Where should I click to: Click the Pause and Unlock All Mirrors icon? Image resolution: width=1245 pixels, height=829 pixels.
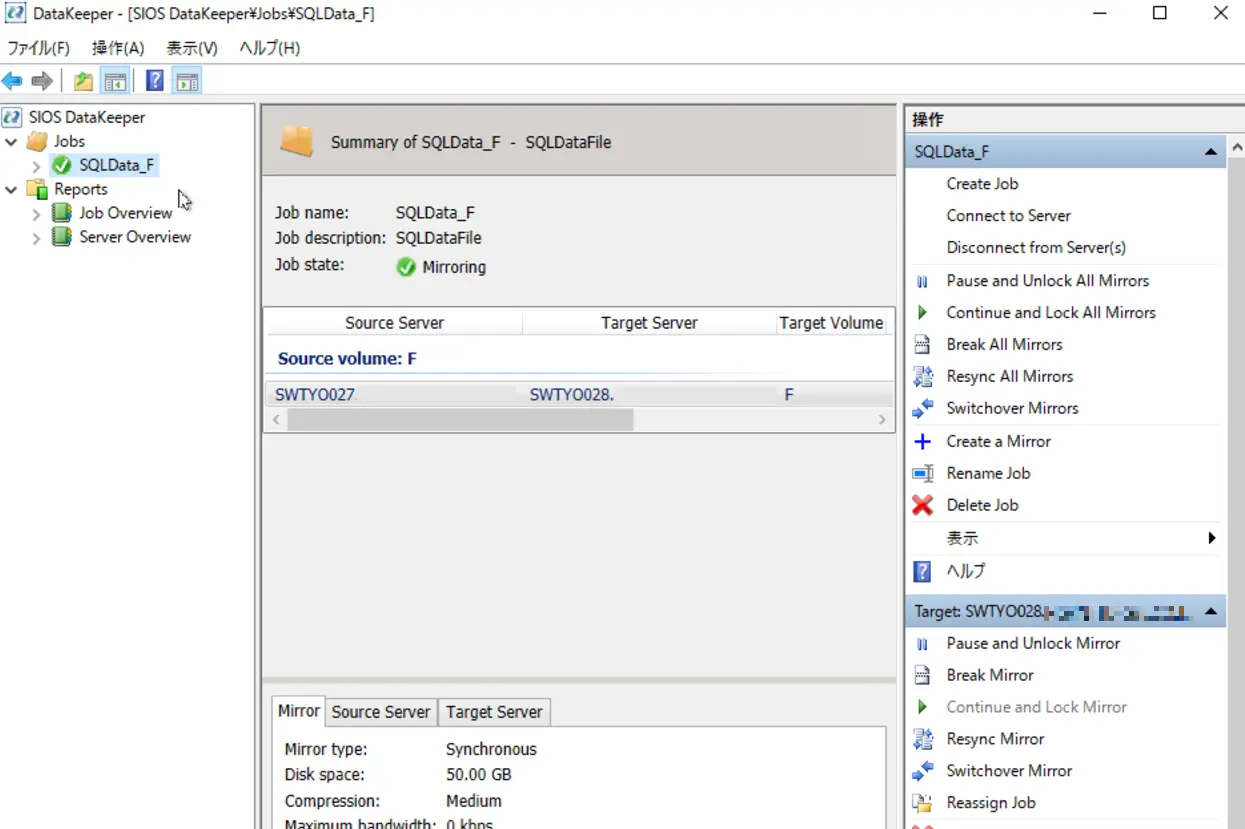pos(923,281)
